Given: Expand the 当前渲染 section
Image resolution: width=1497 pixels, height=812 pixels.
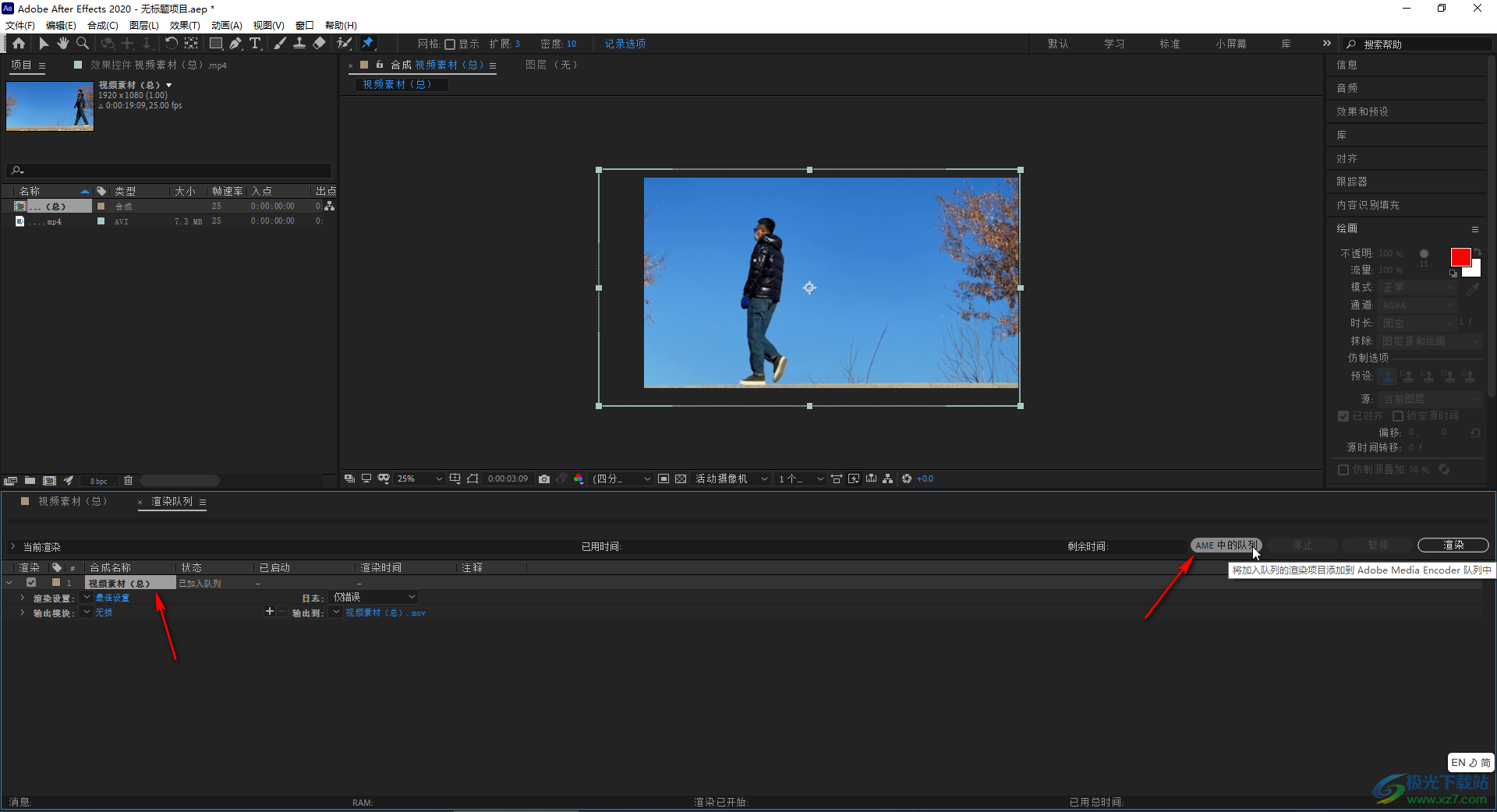Looking at the screenshot, I should click(13, 546).
